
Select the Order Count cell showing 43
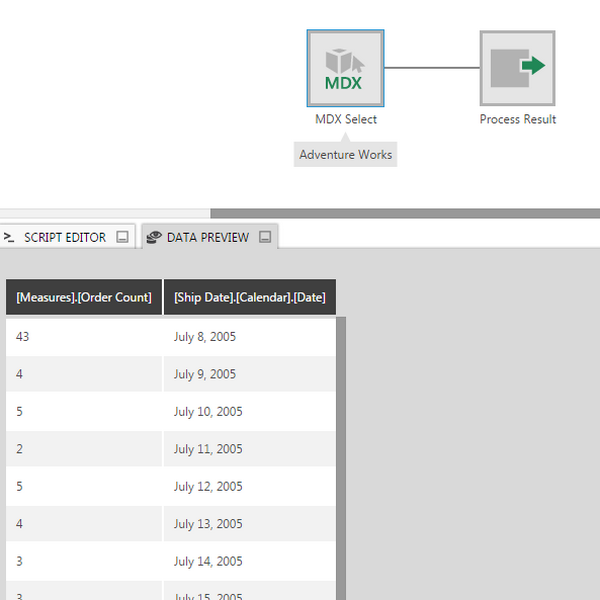(84, 337)
